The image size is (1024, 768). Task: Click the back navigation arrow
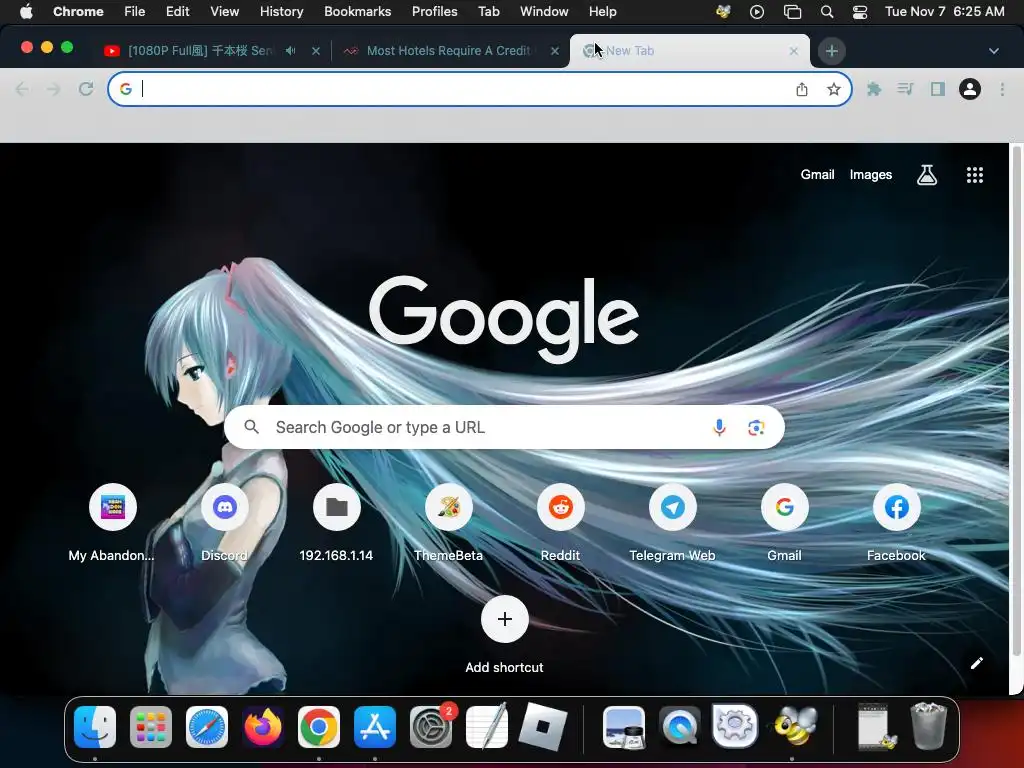pos(22,89)
